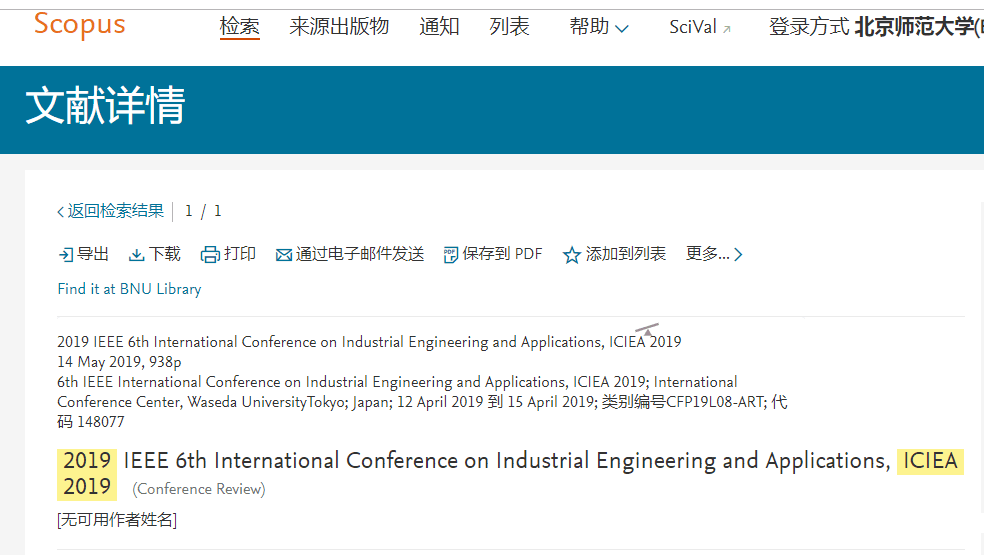
Task: Click the 文献详情 page heading
Action: point(105,105)
